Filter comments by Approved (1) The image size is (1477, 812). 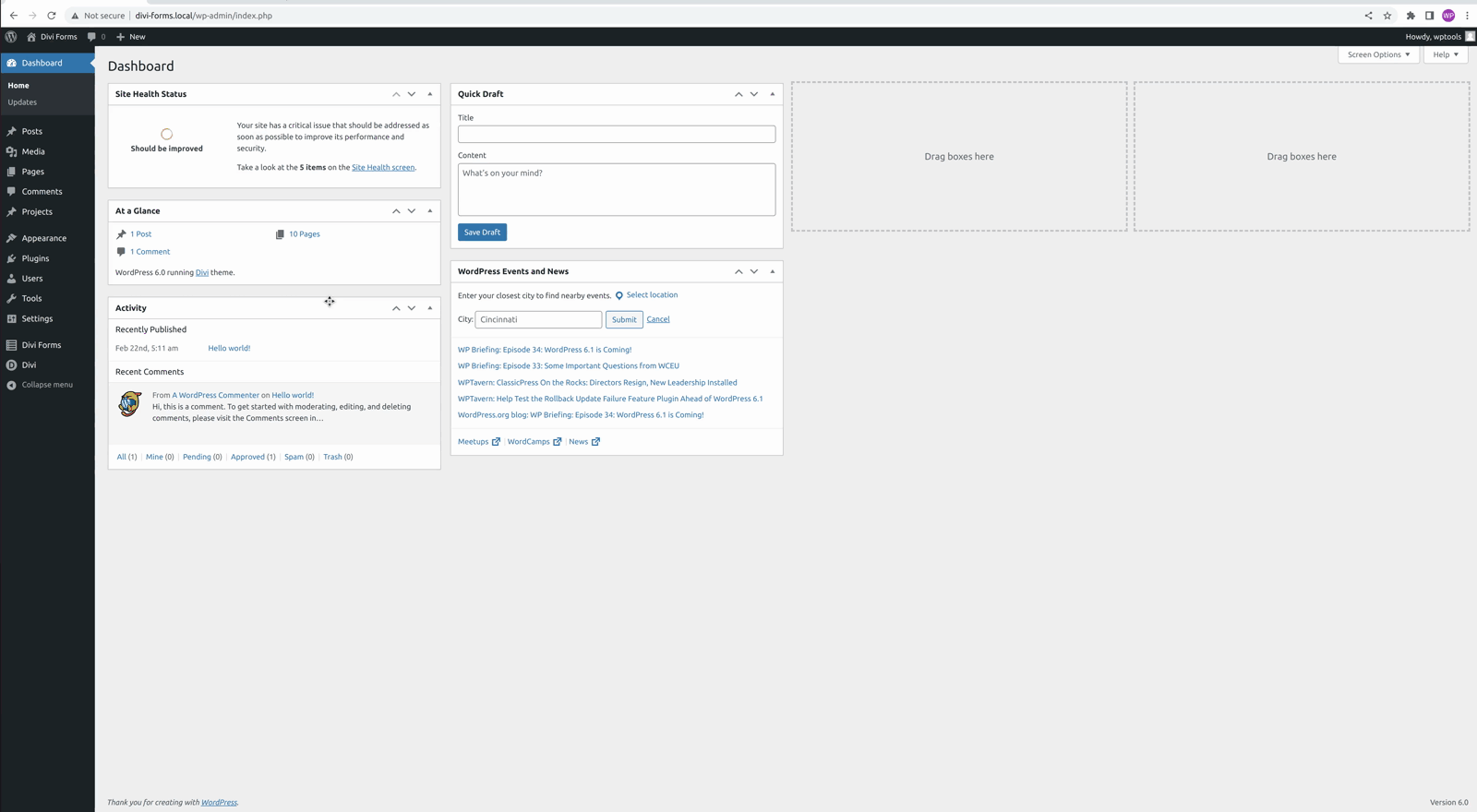[x=253, y=457]
